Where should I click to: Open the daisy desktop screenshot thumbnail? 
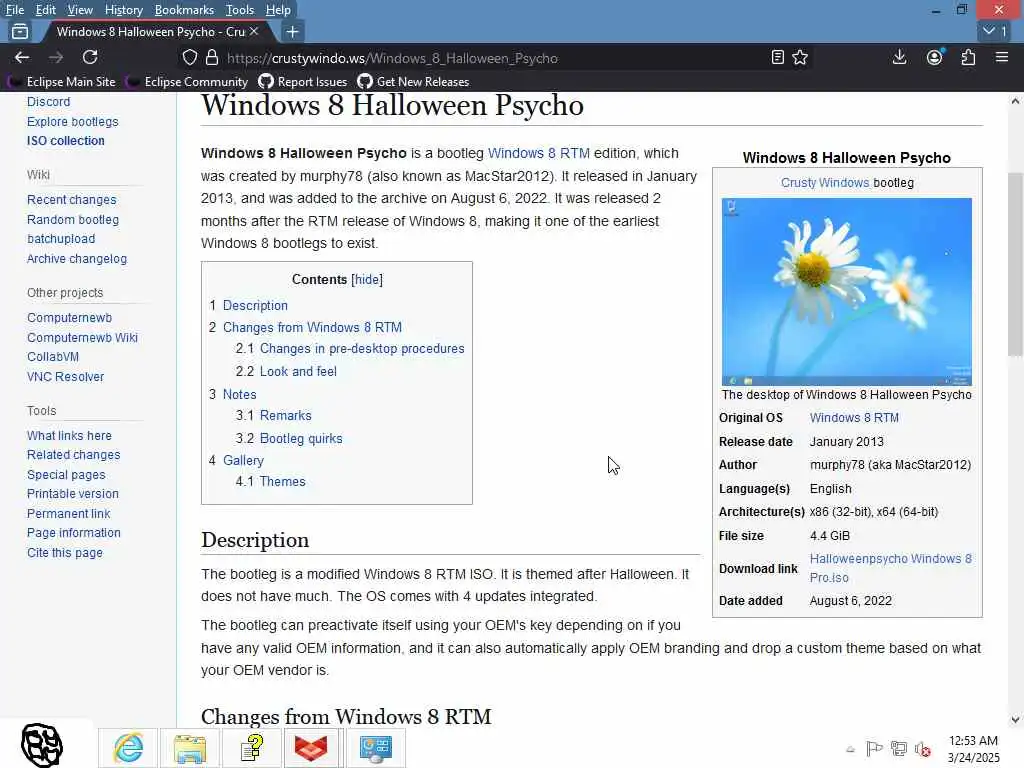[846, 291]
